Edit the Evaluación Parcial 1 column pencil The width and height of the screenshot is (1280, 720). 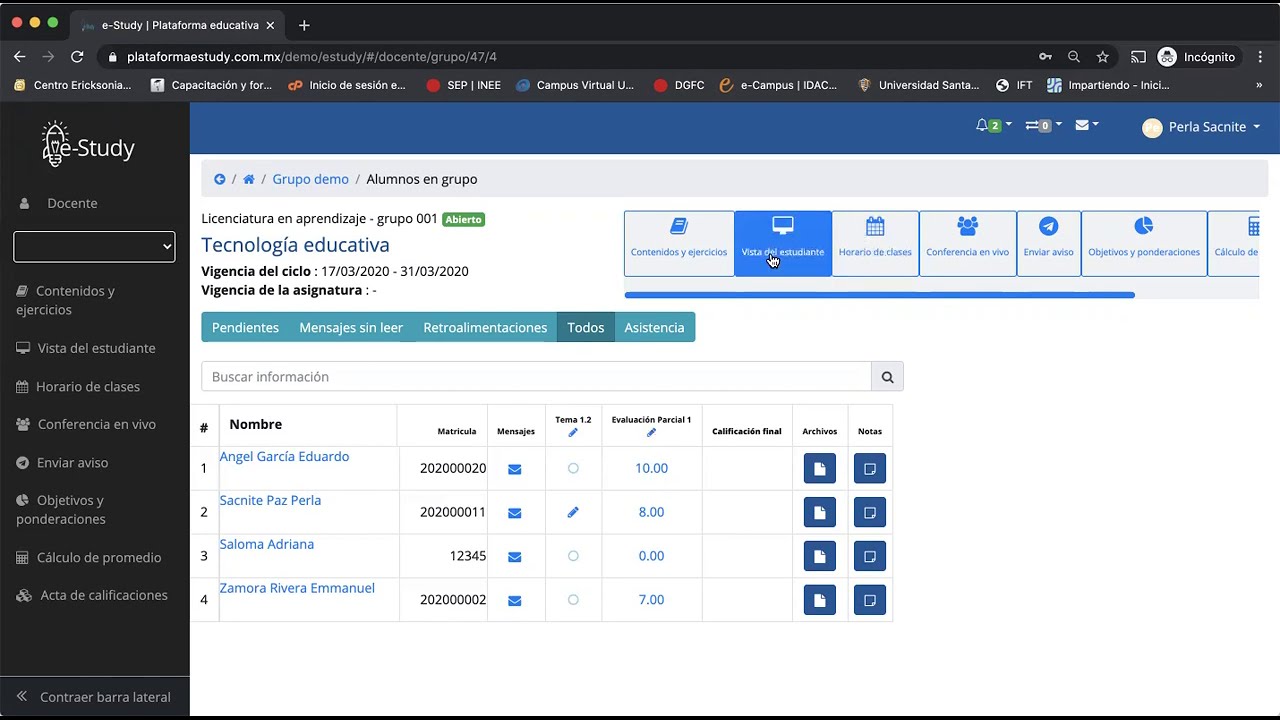pos(651,433)
